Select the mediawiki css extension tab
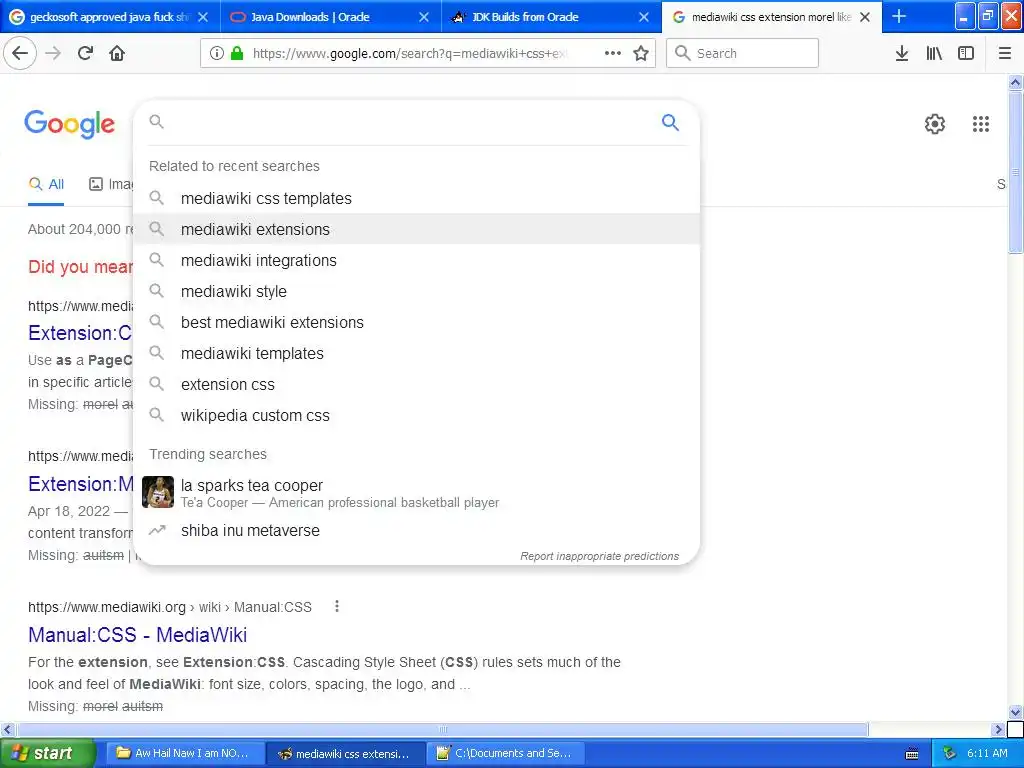The image size is (1024, 768). [x=771, y=17]
